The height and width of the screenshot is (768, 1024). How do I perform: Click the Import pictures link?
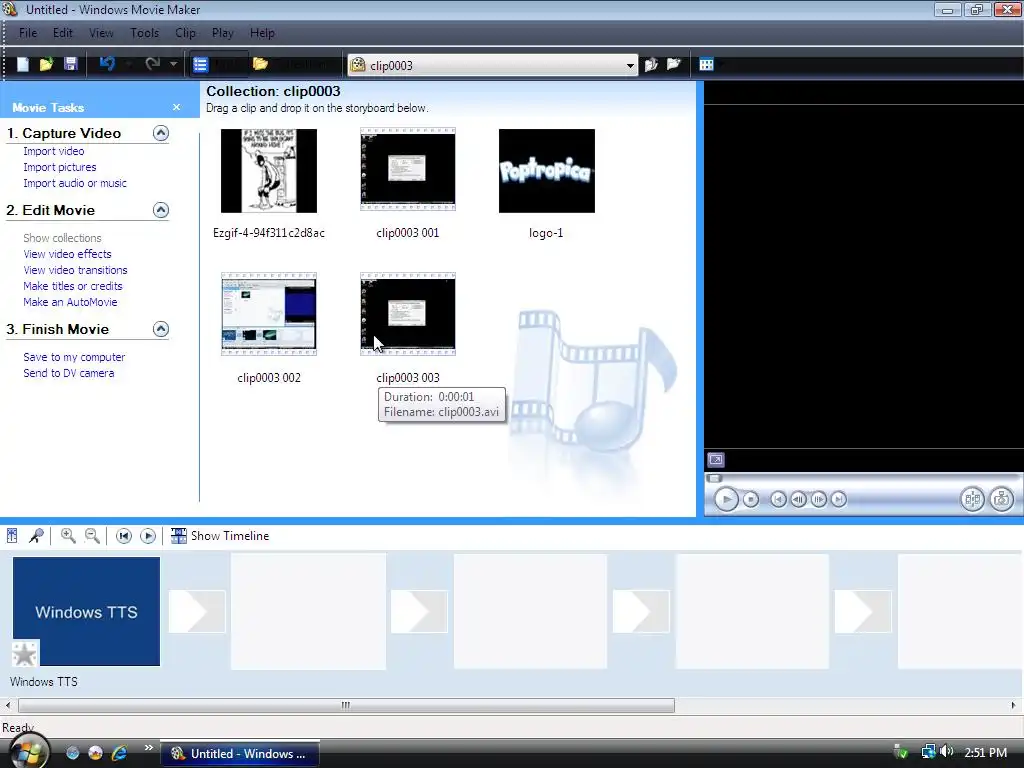(x=59, y=167)
